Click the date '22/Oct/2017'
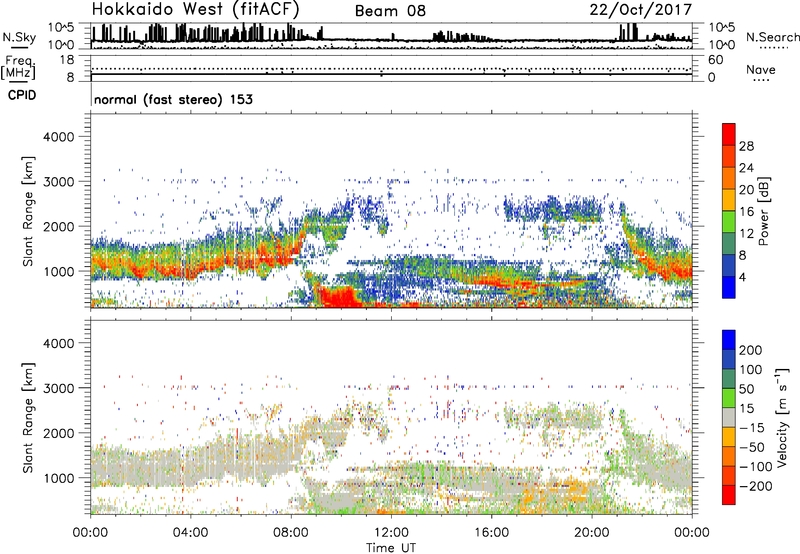800x554 pixels. pyautogui.click(x=641, y=10)
